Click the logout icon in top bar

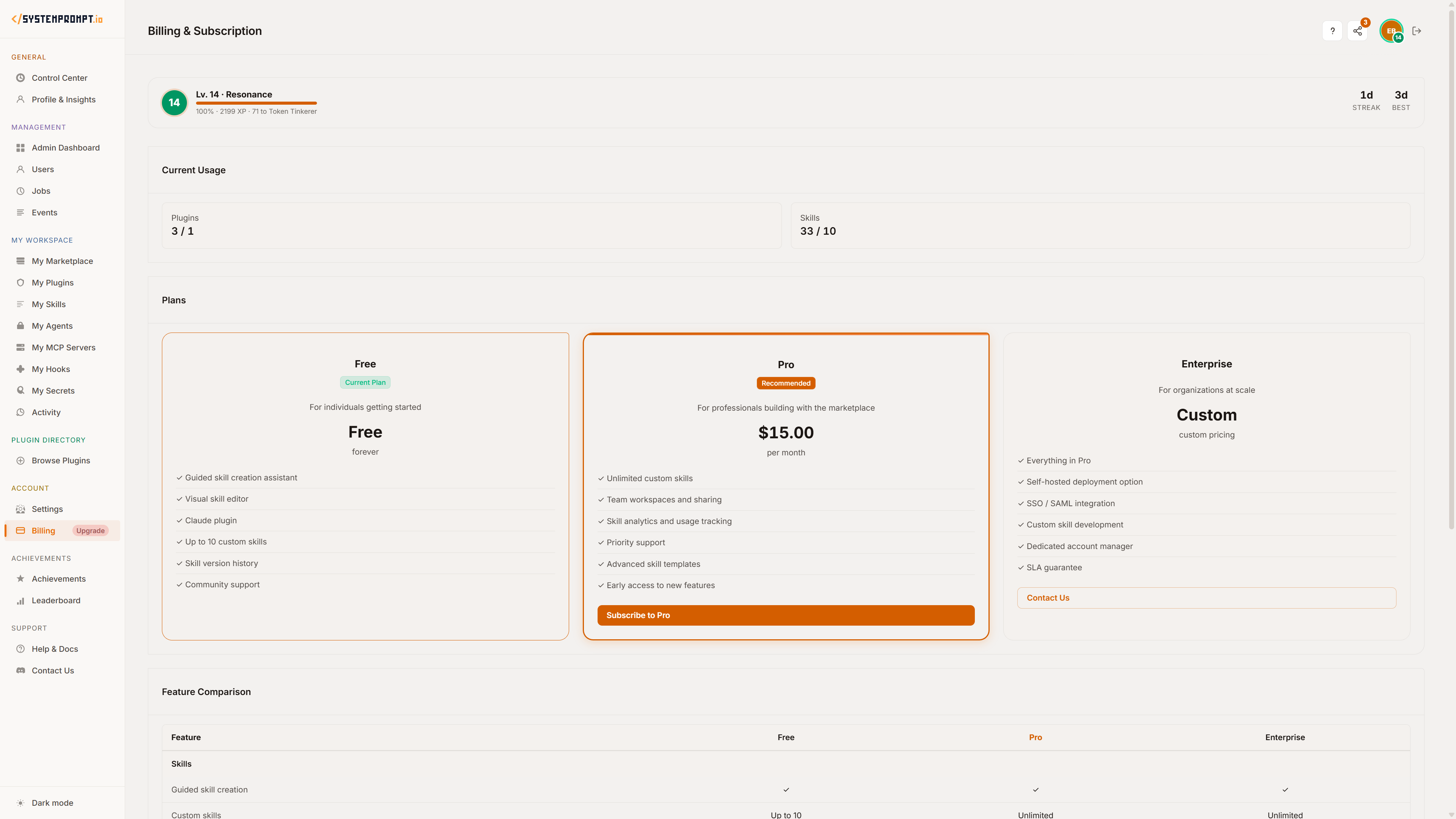[x=1417, y=30]
